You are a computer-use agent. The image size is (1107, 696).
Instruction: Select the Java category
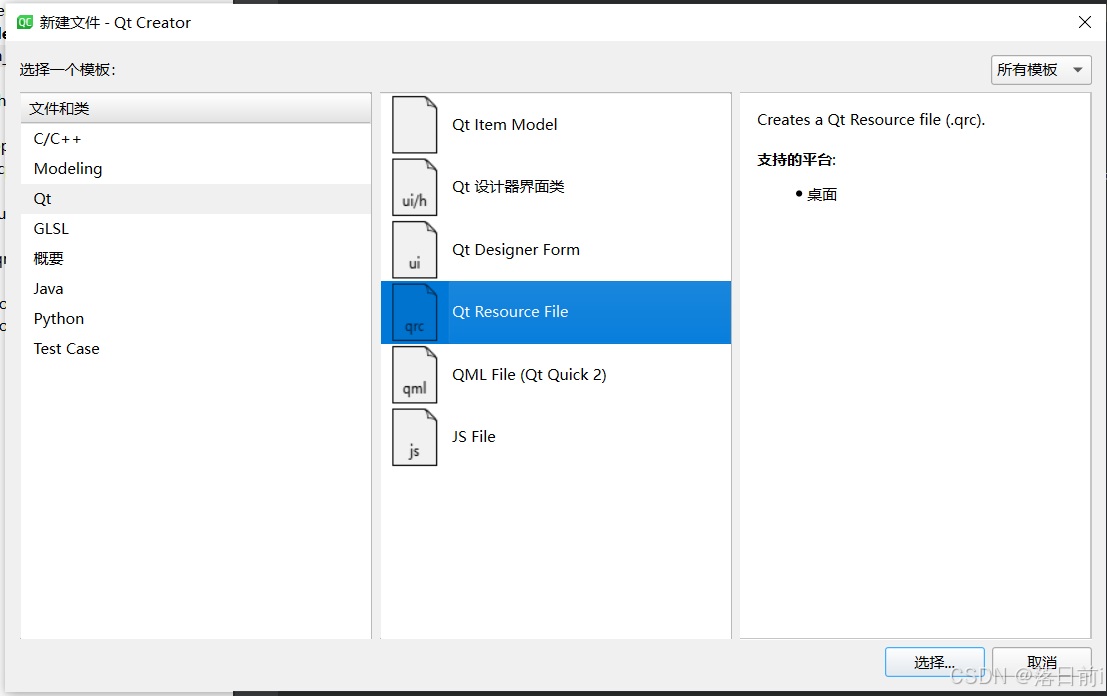[x=196, y=289]
